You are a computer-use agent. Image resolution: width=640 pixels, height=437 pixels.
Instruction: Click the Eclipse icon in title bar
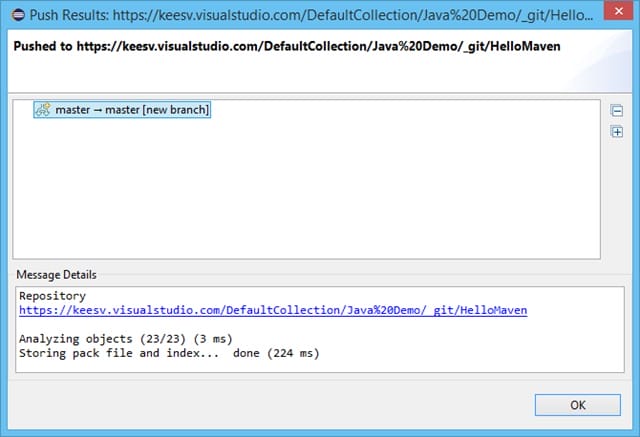click(18, 15)
